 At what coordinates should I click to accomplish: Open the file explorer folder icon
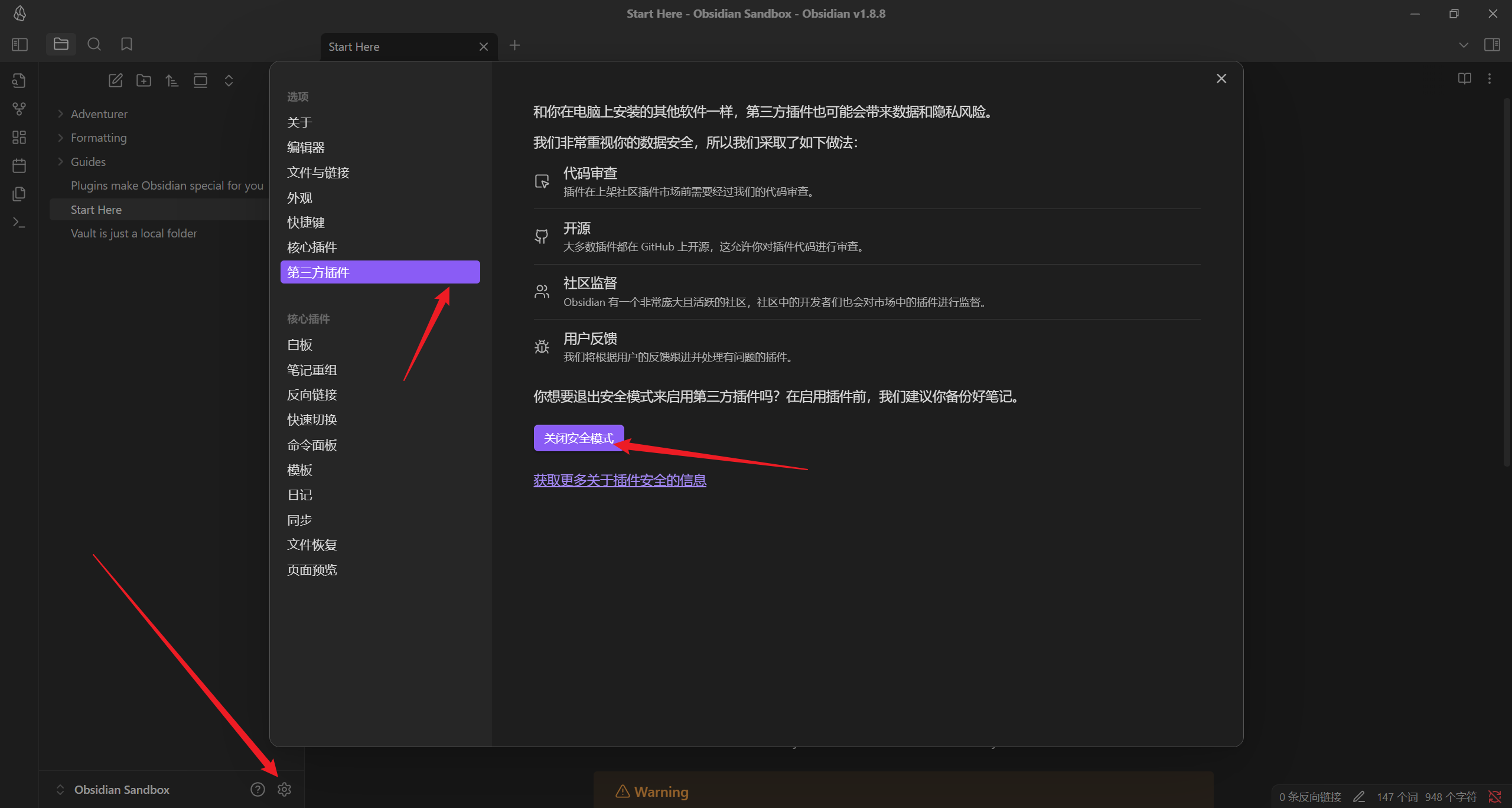point(61,44)
